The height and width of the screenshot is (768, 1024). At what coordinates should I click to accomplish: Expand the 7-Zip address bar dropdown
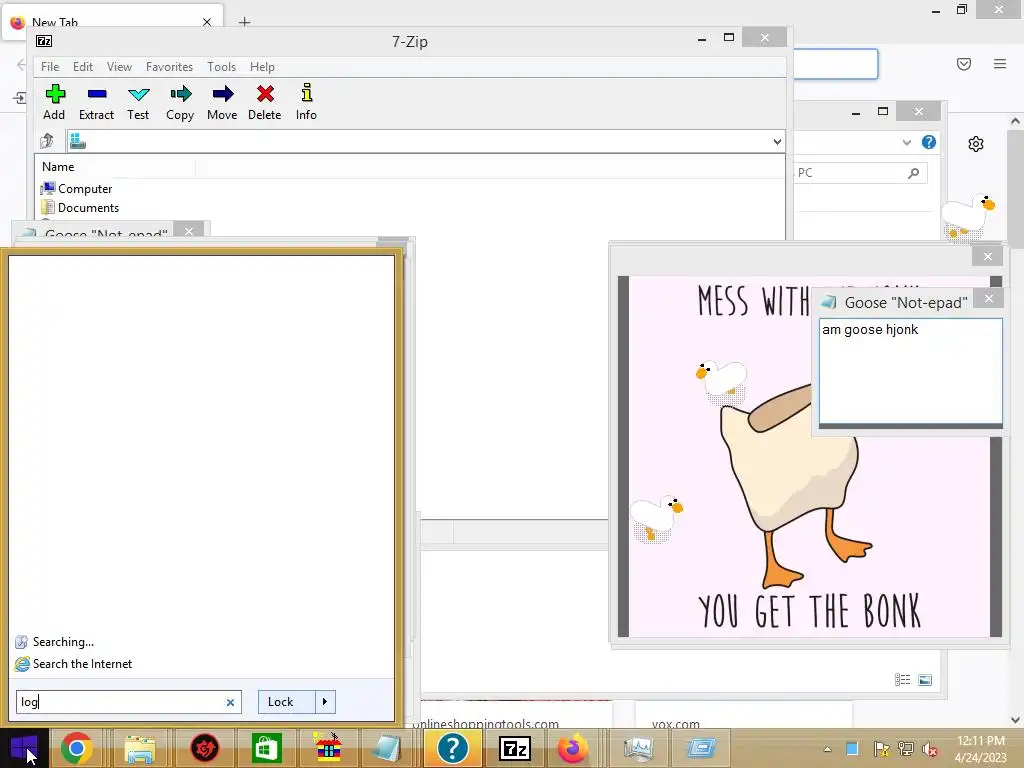point(777,142)
